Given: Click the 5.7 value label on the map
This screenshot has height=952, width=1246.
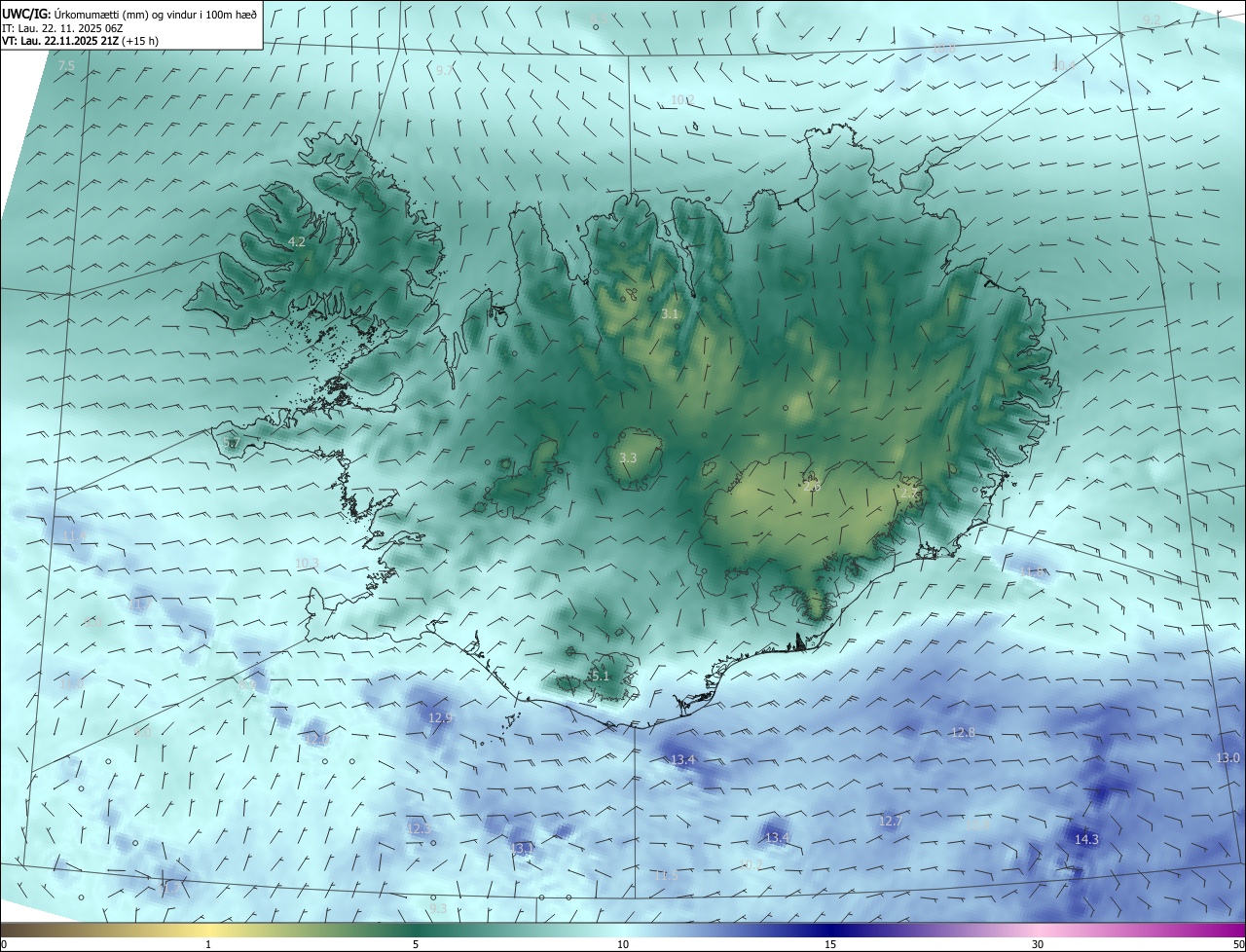Looking at the screenshot, I should coord(232,443).
